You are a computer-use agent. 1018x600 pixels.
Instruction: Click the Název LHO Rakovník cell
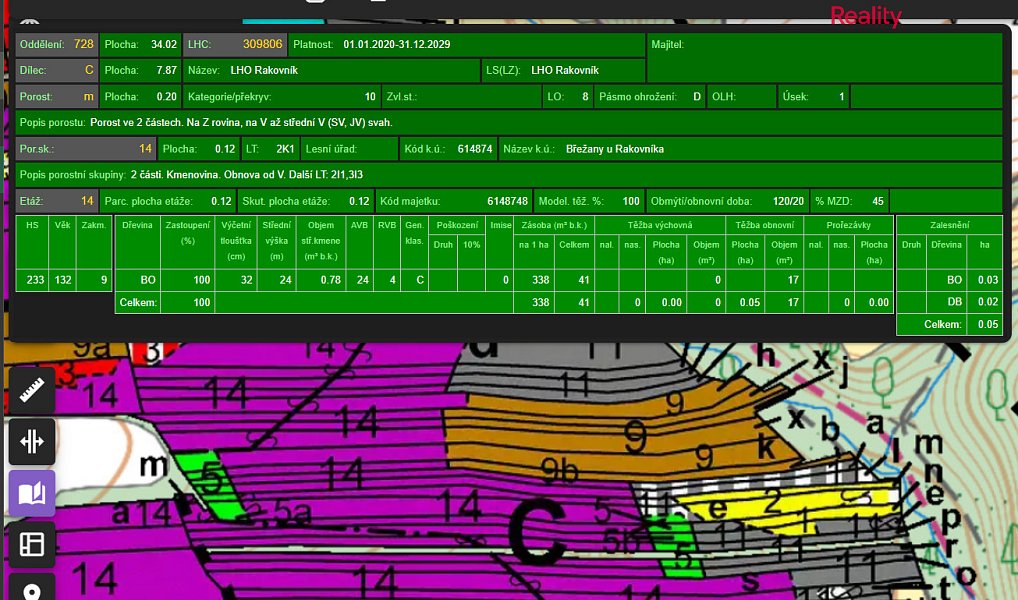pyautogui.click(x=332, y=70)
